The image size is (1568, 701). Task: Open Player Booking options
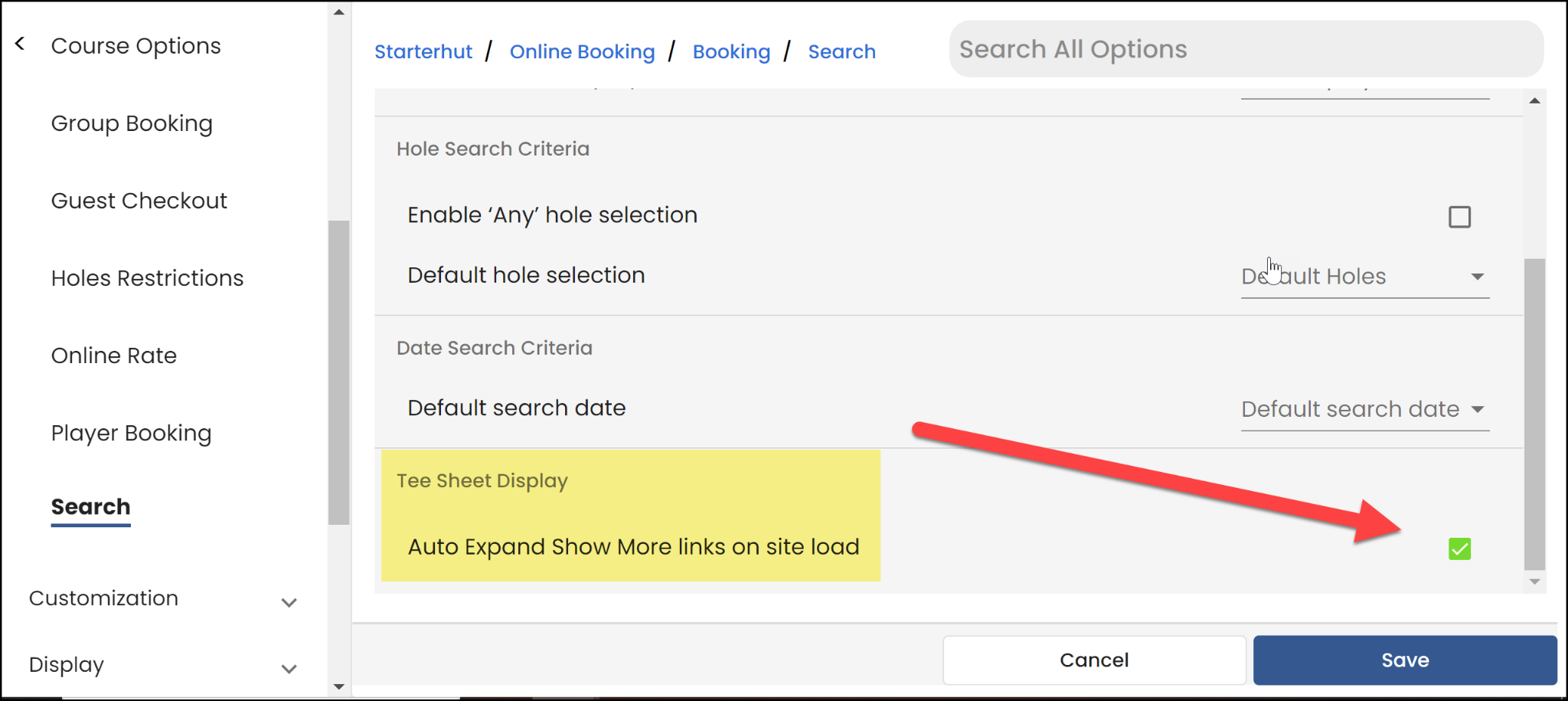click(x=131, y=433)
